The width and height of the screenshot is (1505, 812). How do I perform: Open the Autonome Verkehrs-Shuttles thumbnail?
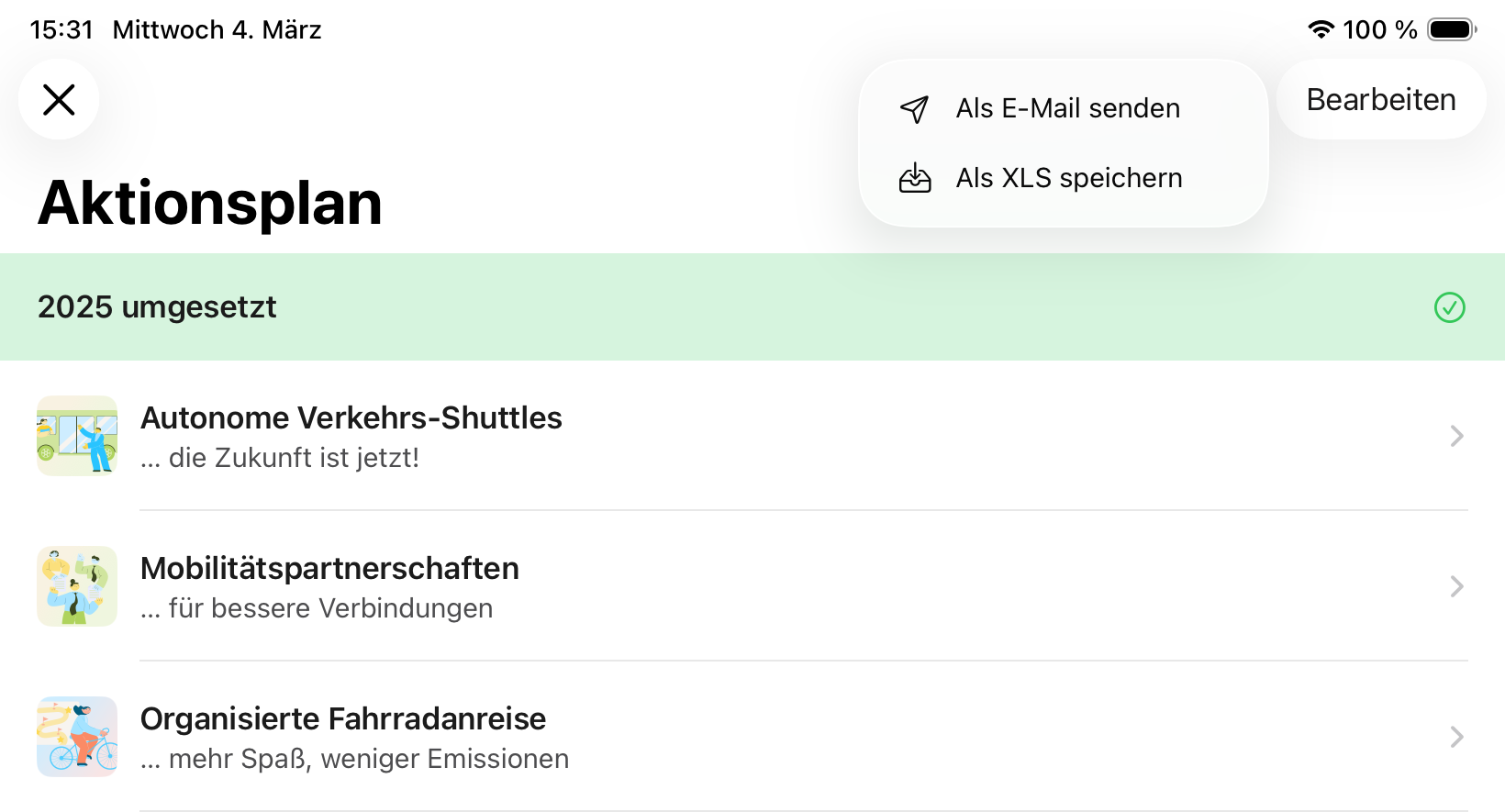pos(77,436)
